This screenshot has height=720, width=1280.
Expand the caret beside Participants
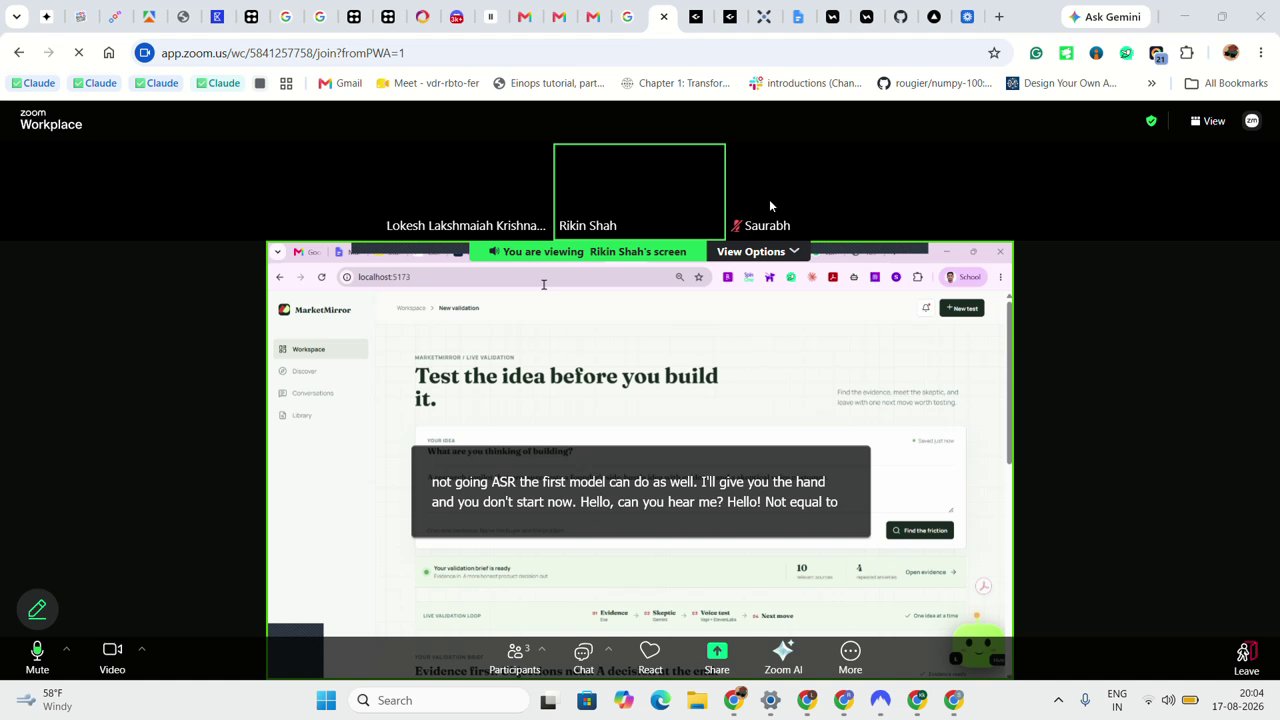pyautogui.click(x=542, y=649)
